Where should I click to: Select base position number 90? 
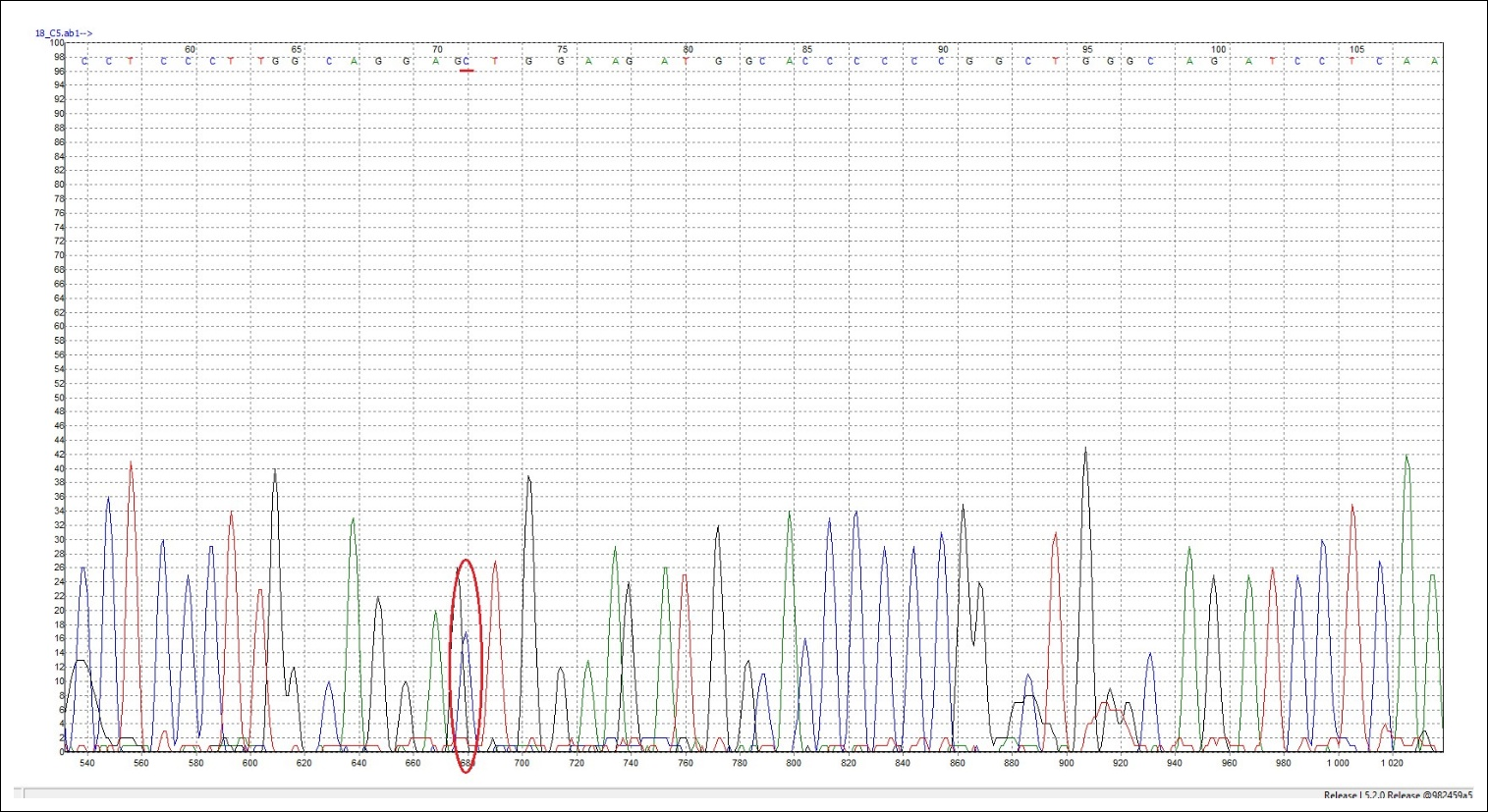[x=943, y=49]
